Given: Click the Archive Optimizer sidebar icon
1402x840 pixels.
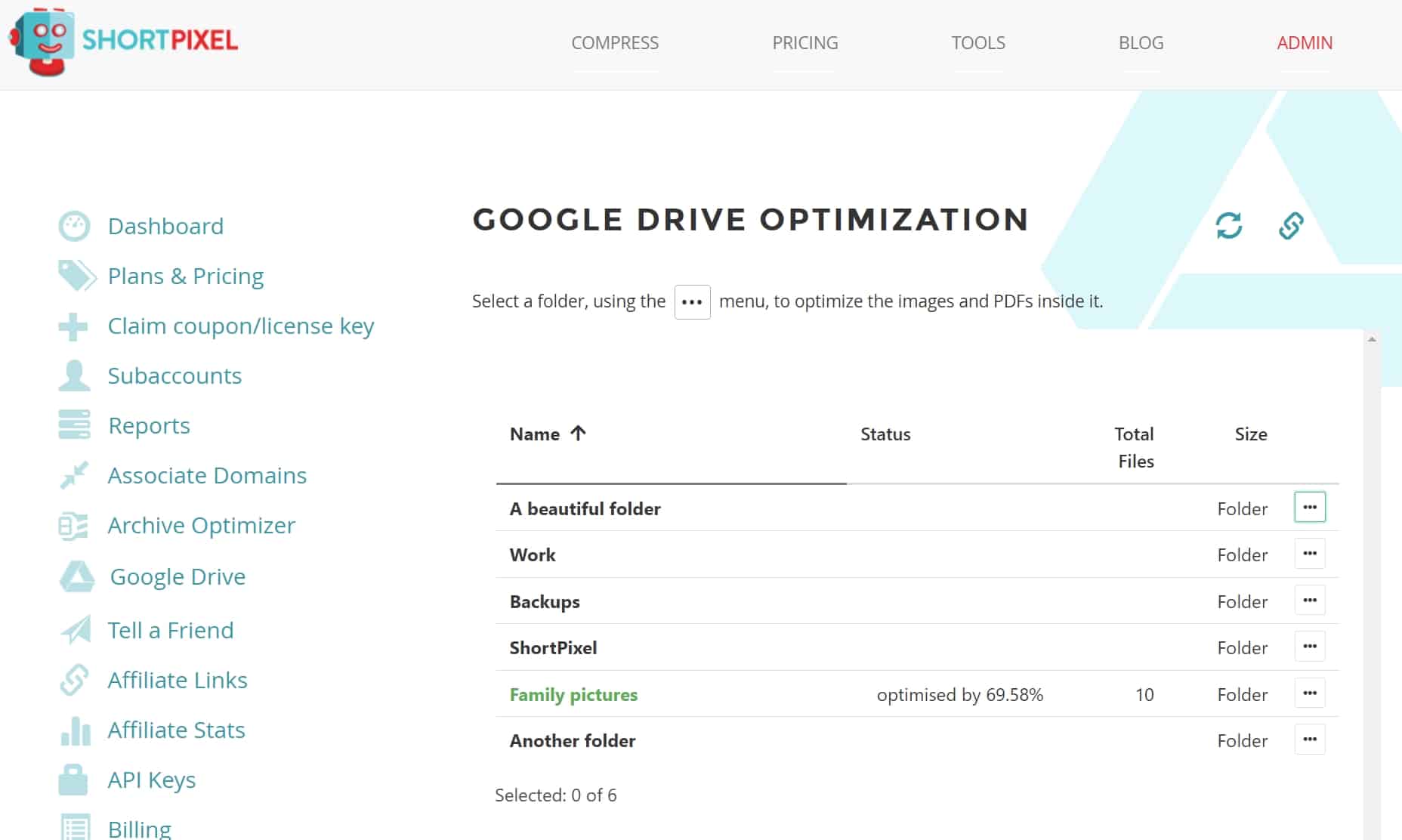Looking at the screenshot, I should click(74, 526).
